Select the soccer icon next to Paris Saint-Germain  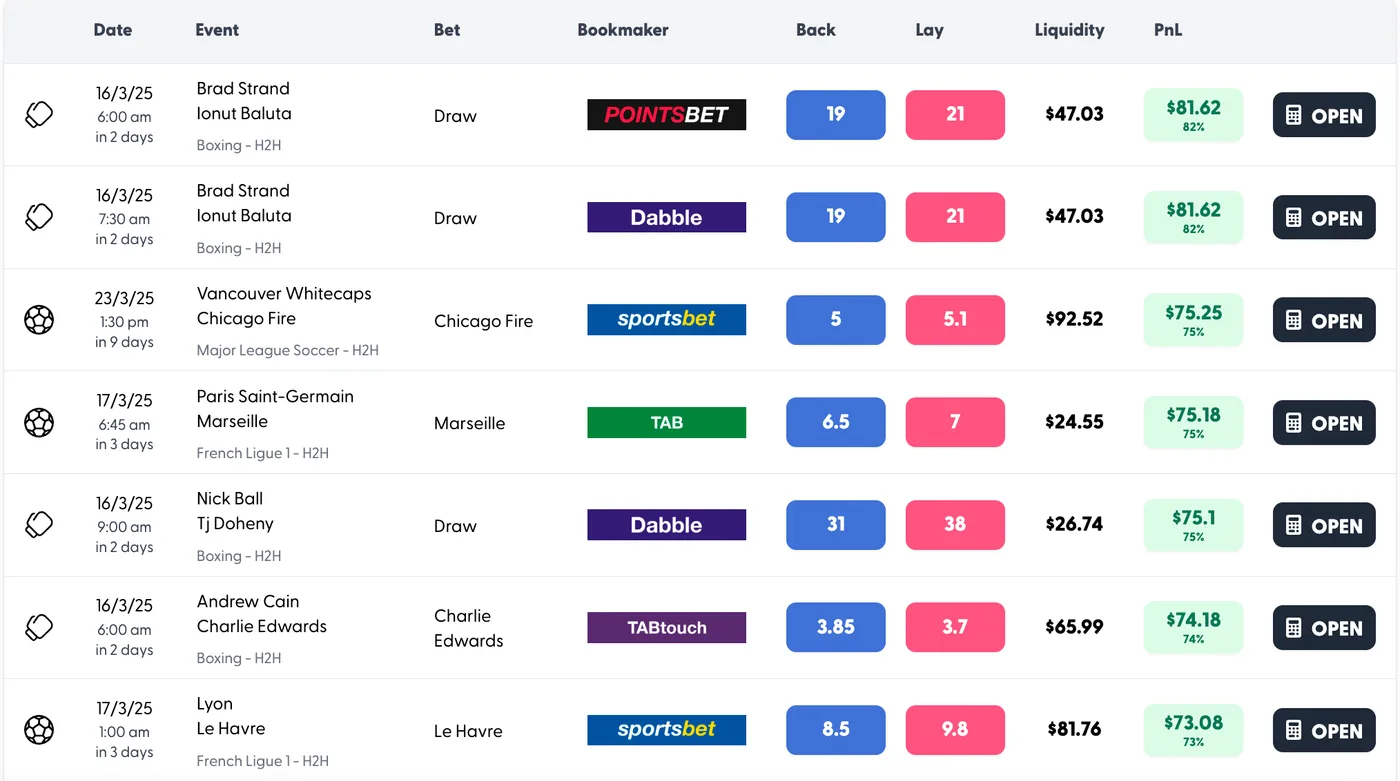click(x=39, y=422)
